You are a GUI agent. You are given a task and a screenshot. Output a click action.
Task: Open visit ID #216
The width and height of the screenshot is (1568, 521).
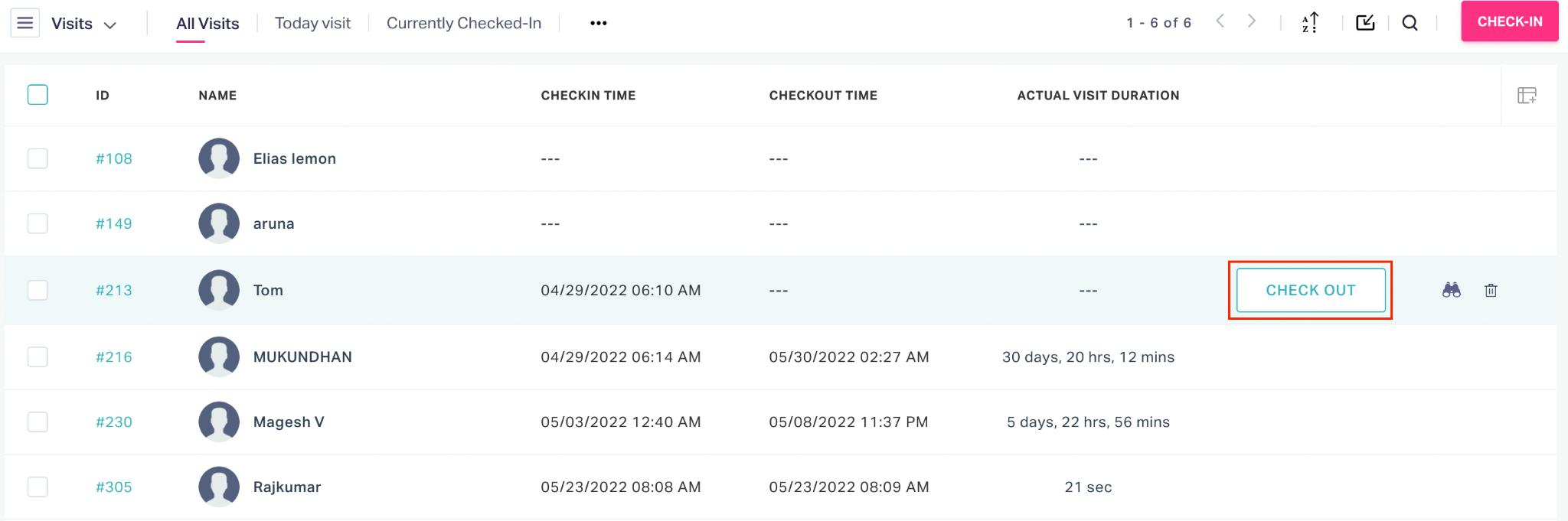point(114,357)
